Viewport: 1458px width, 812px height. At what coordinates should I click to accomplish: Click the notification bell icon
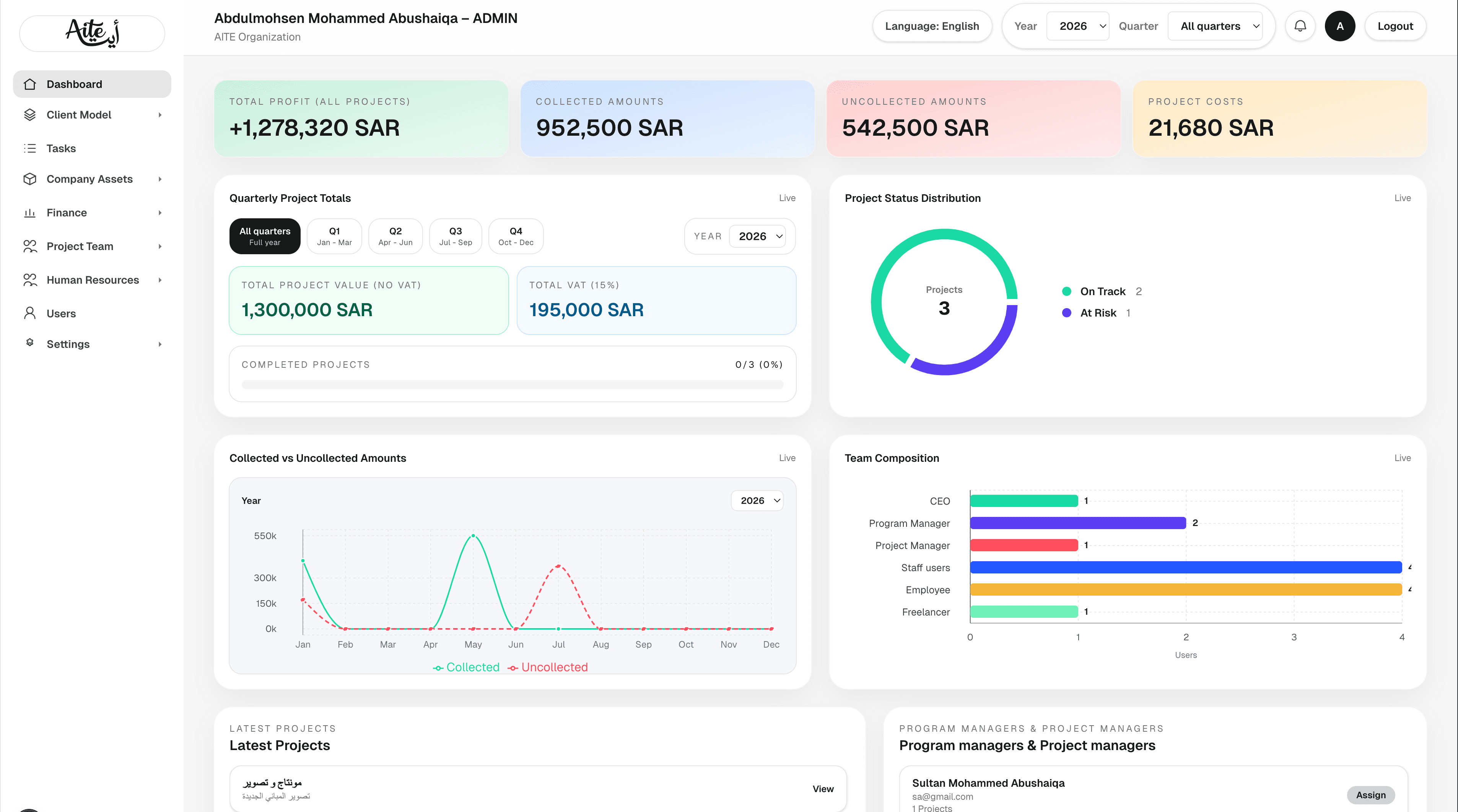tap(1300, 26)
